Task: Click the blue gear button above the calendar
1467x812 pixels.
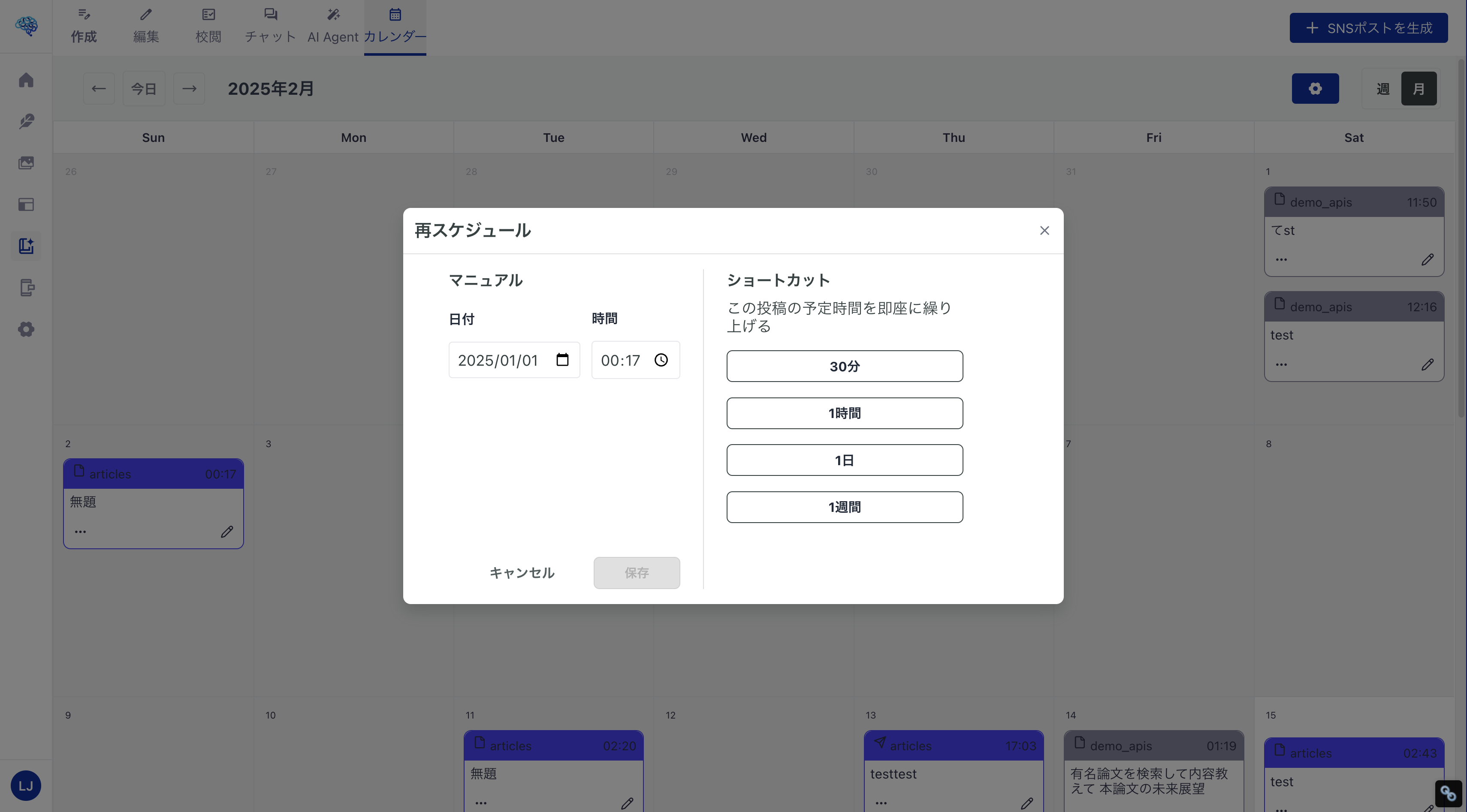Action: (1316, 88)
